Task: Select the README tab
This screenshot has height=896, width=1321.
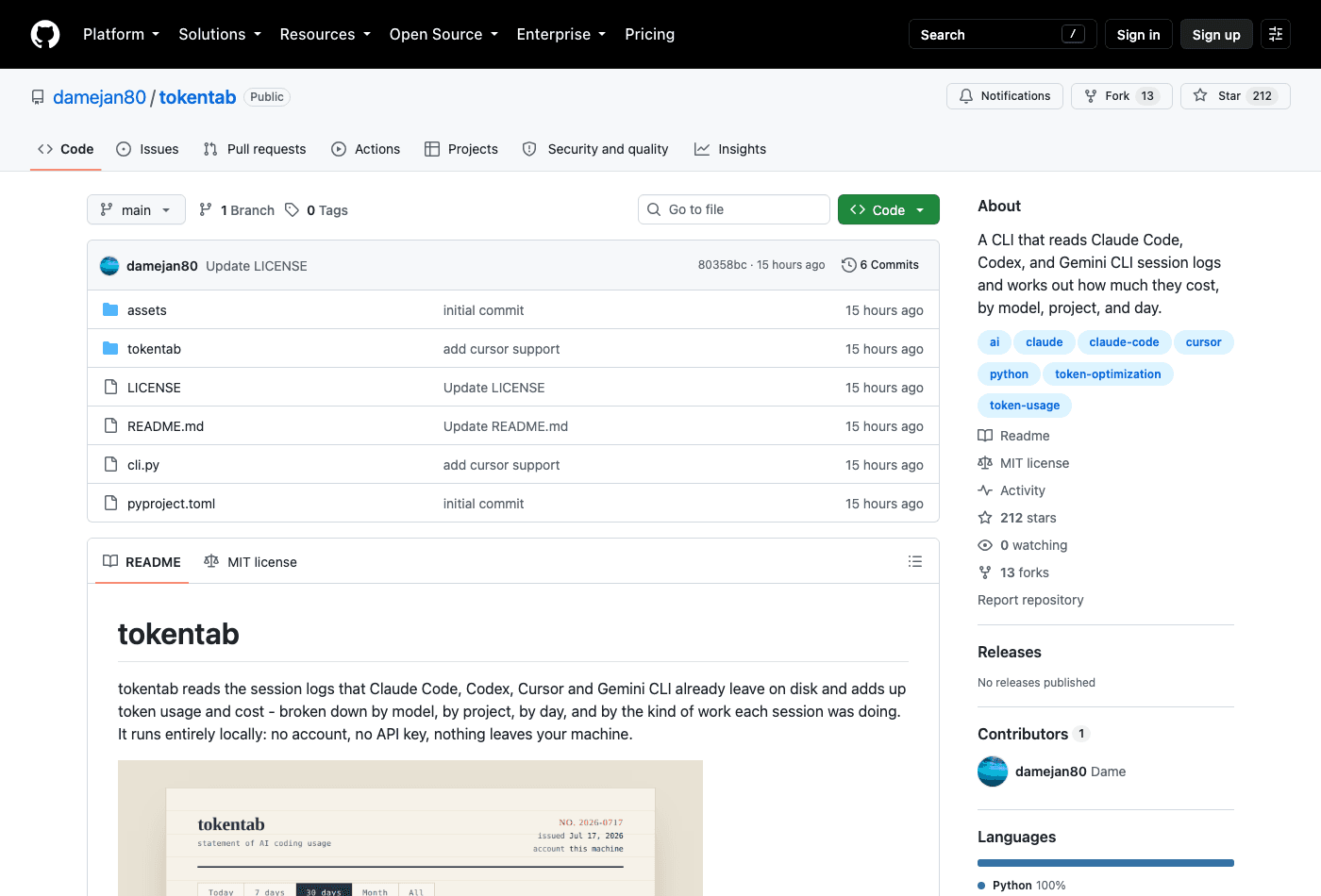Action: [x=142, y=561]
